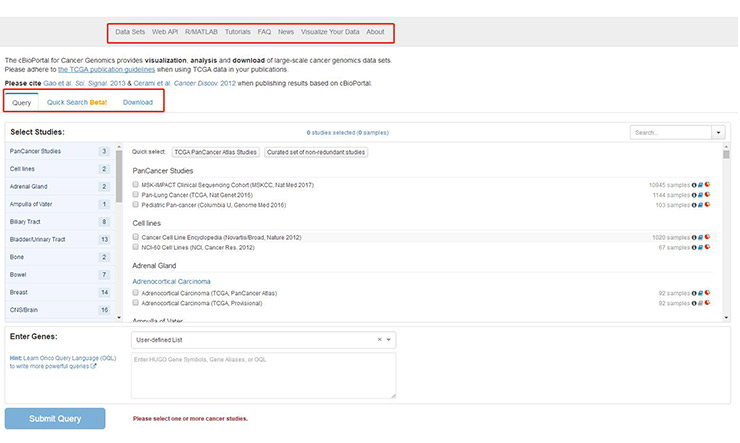
Task: Open Adrenocortical Carcinoma subheading link
Action: 171,282
